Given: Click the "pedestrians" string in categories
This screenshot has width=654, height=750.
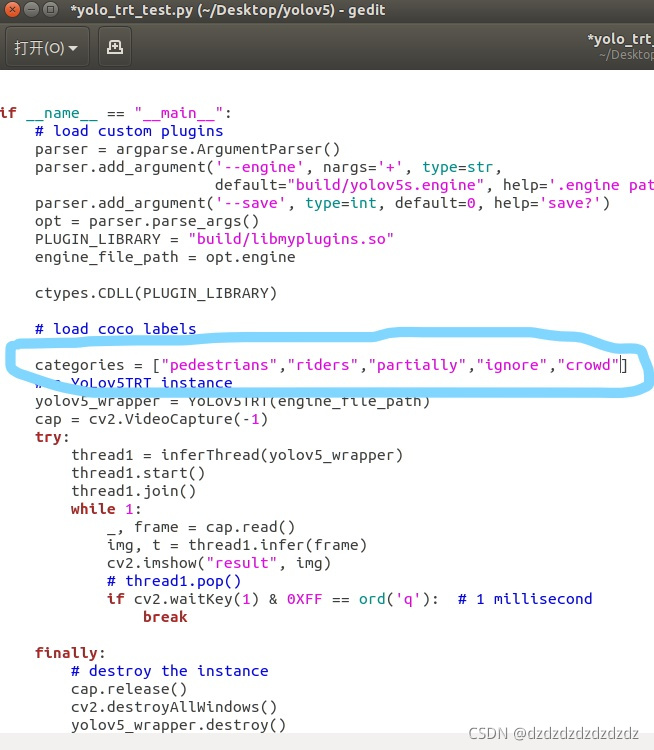Looking at the screenshot, I should click(x=219, y=365).
